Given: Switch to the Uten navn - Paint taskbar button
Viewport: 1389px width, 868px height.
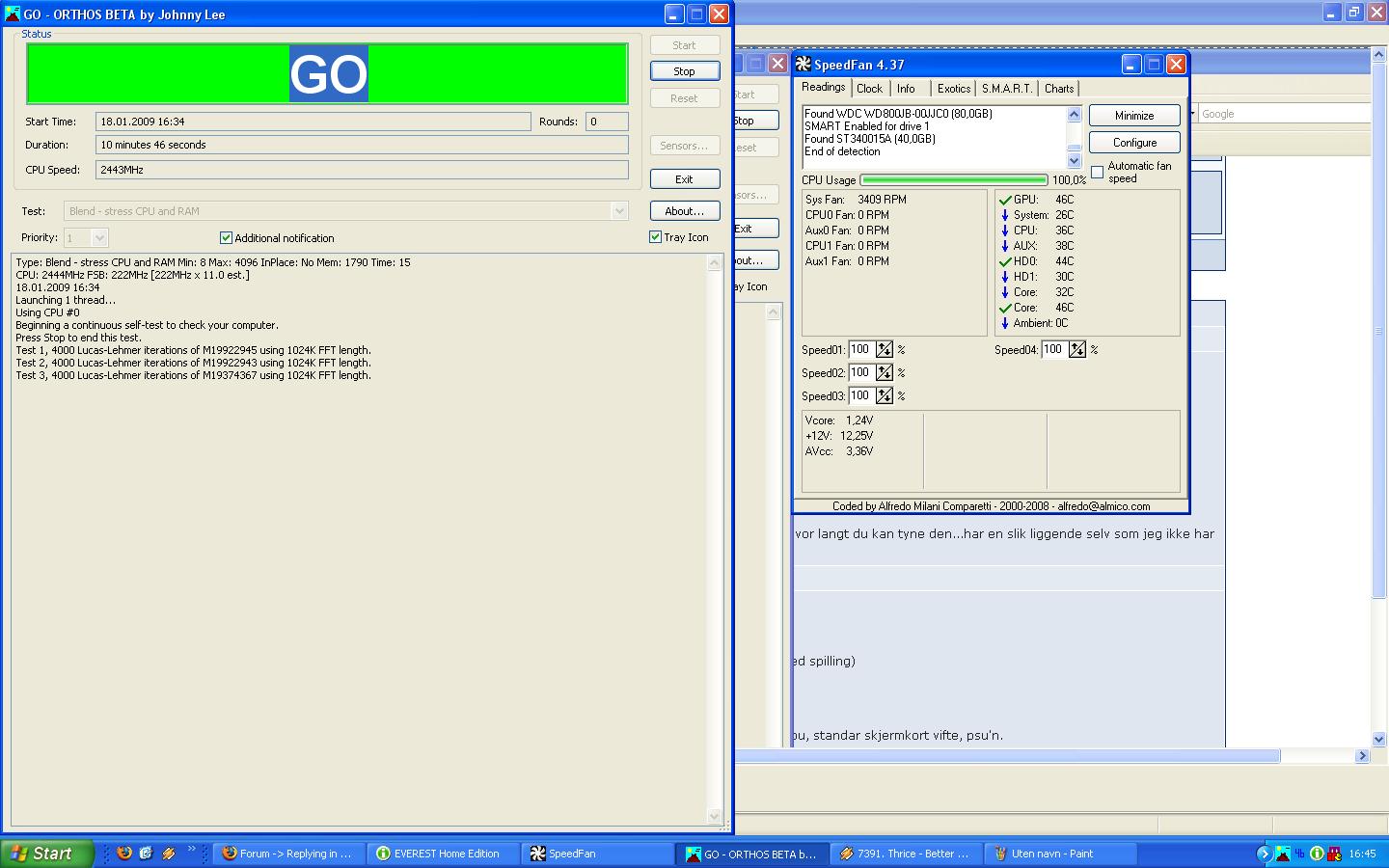Looking at the screenshot, I should click(x=1060, y=854).
